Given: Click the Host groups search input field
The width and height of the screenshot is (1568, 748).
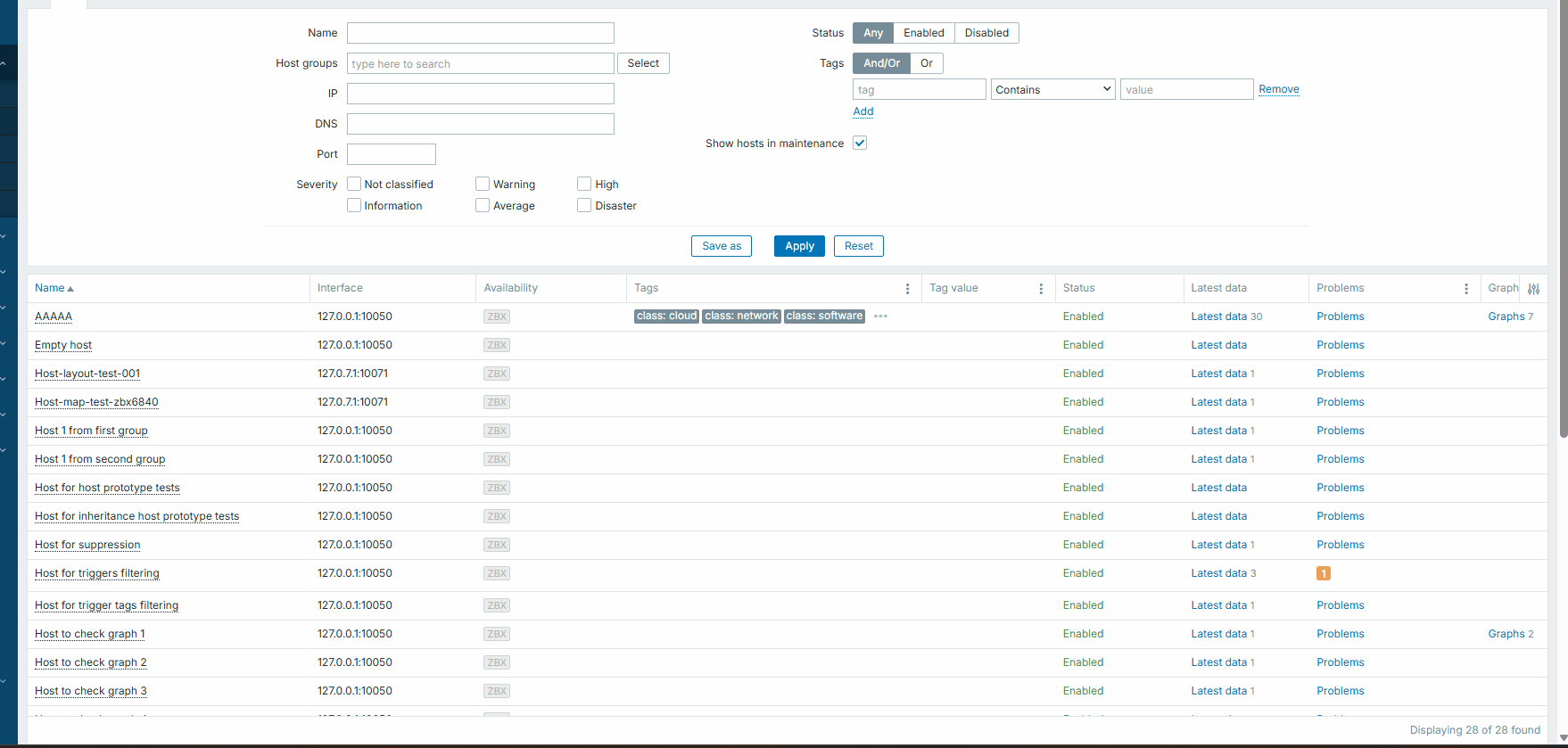Looking at the screenshot, I should point(480,64).
